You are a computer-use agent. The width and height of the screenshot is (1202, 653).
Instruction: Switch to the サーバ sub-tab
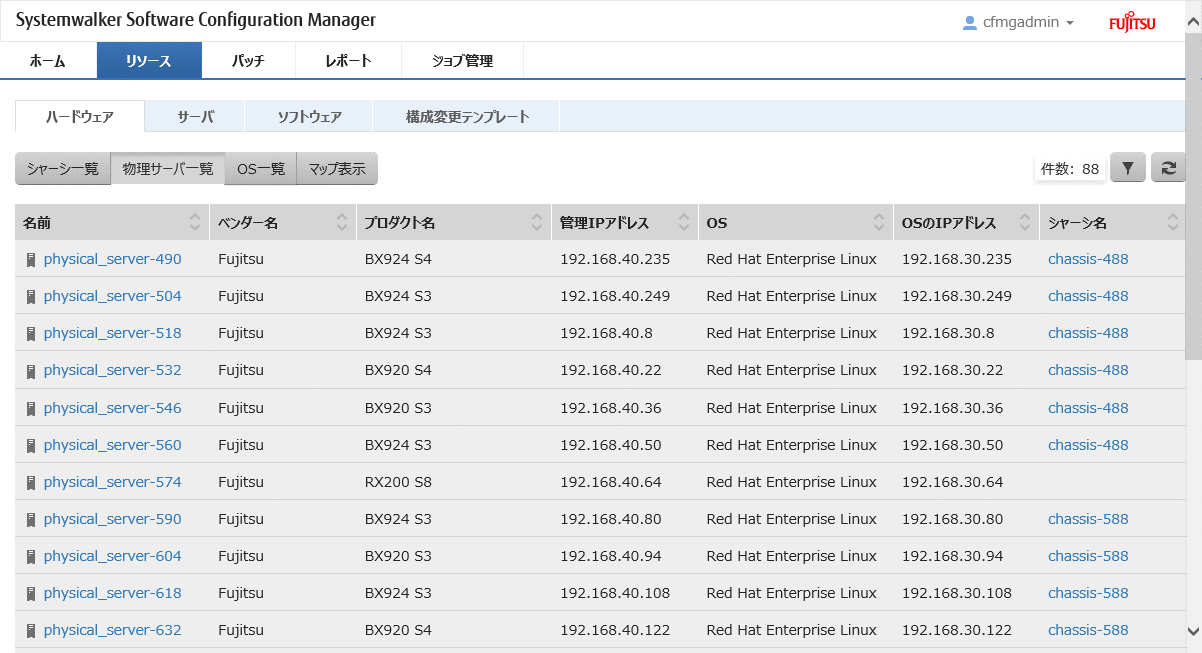tap(195, 116)
